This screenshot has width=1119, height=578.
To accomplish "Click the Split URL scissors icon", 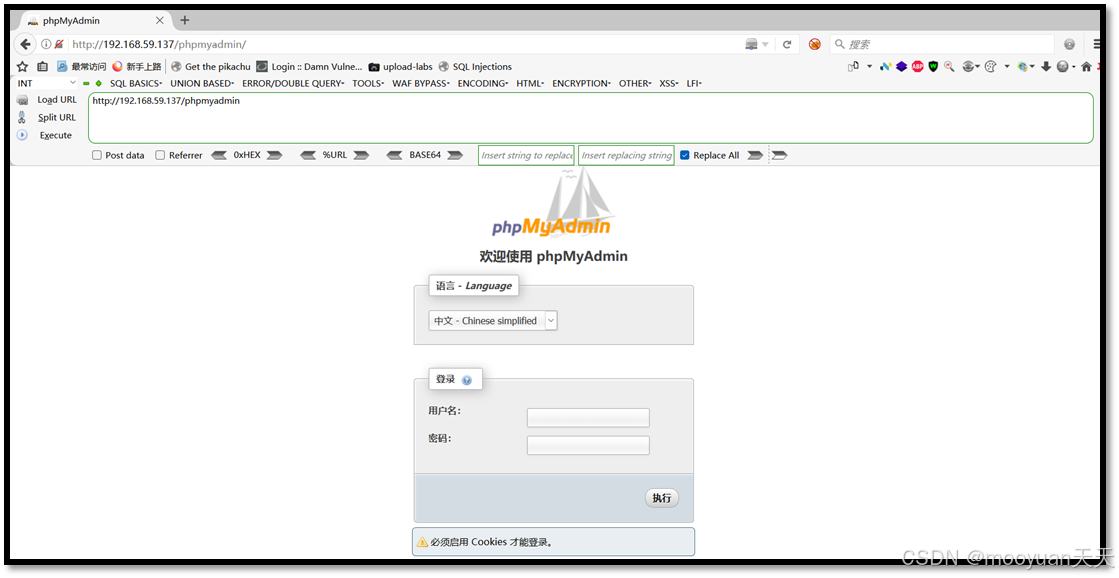I will pyautogui.click(x=22, y=117).
